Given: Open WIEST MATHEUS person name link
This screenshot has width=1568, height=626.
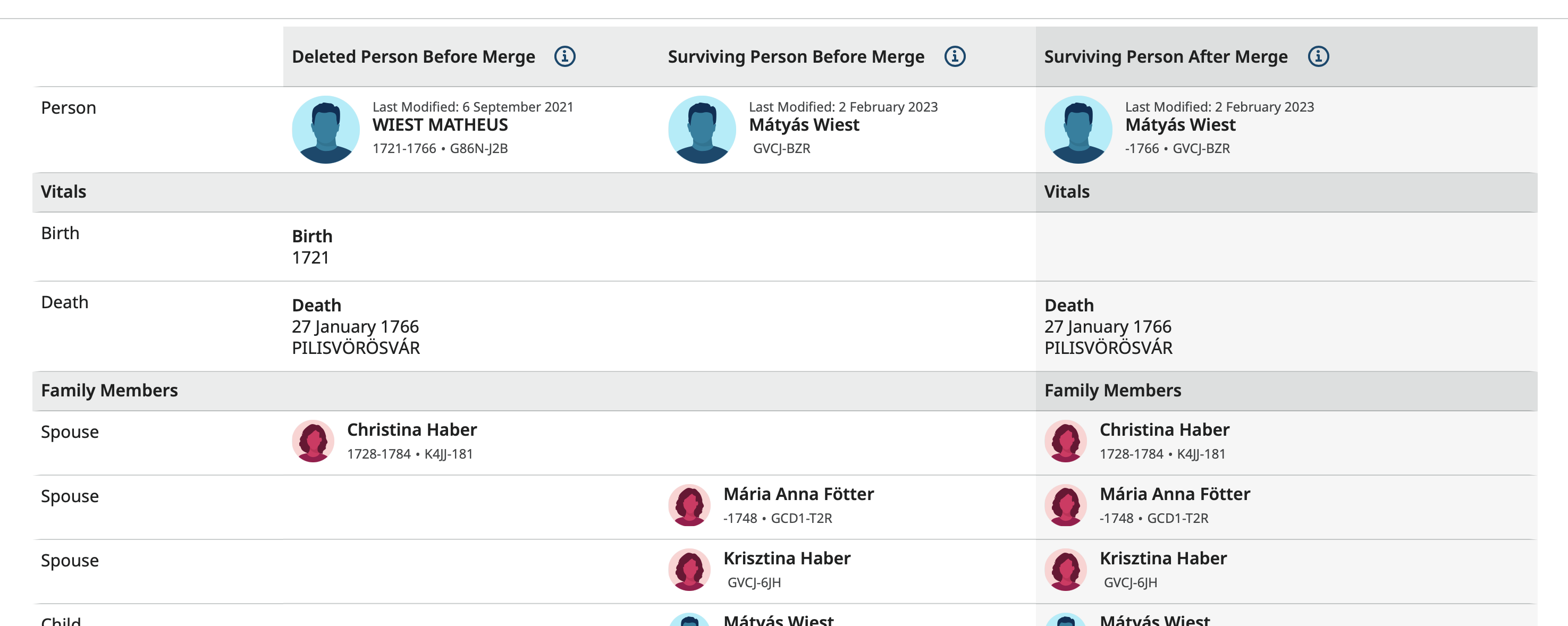Looking at the screenshot, I should click(x=440, y=125).
